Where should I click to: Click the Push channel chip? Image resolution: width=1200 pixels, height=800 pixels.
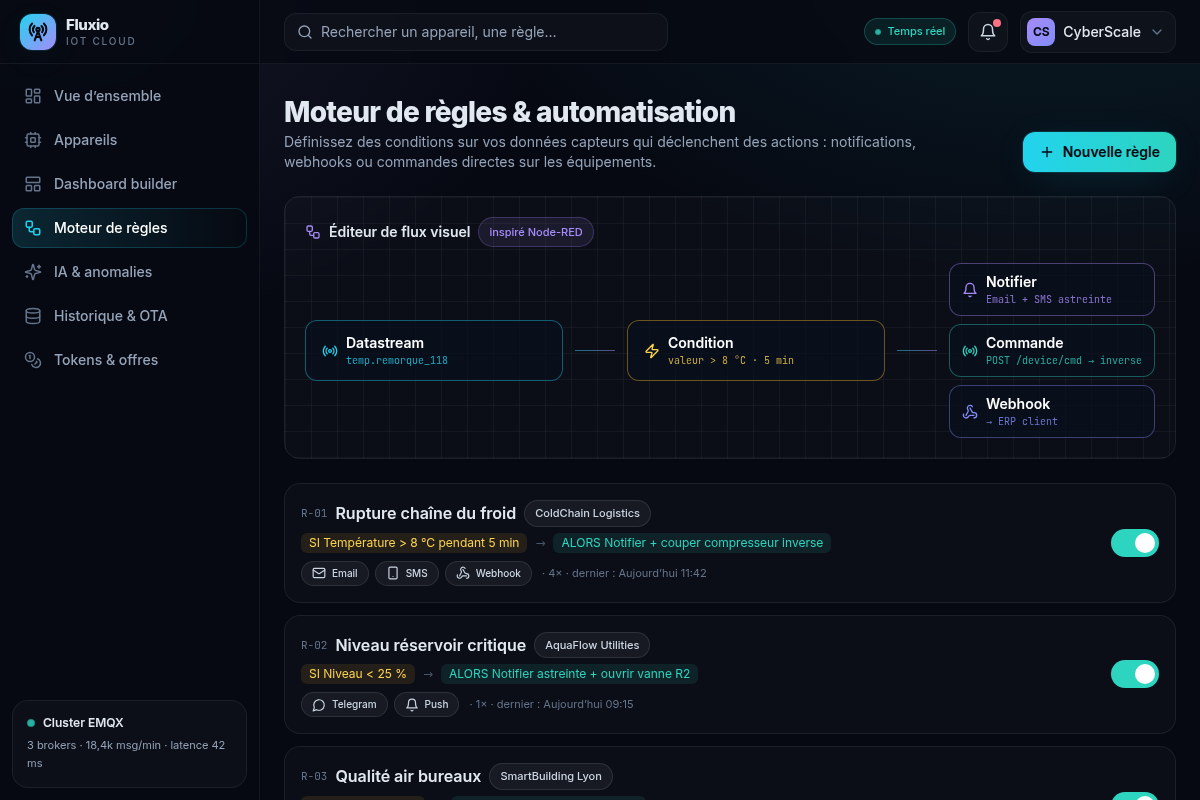coord(426,704)
